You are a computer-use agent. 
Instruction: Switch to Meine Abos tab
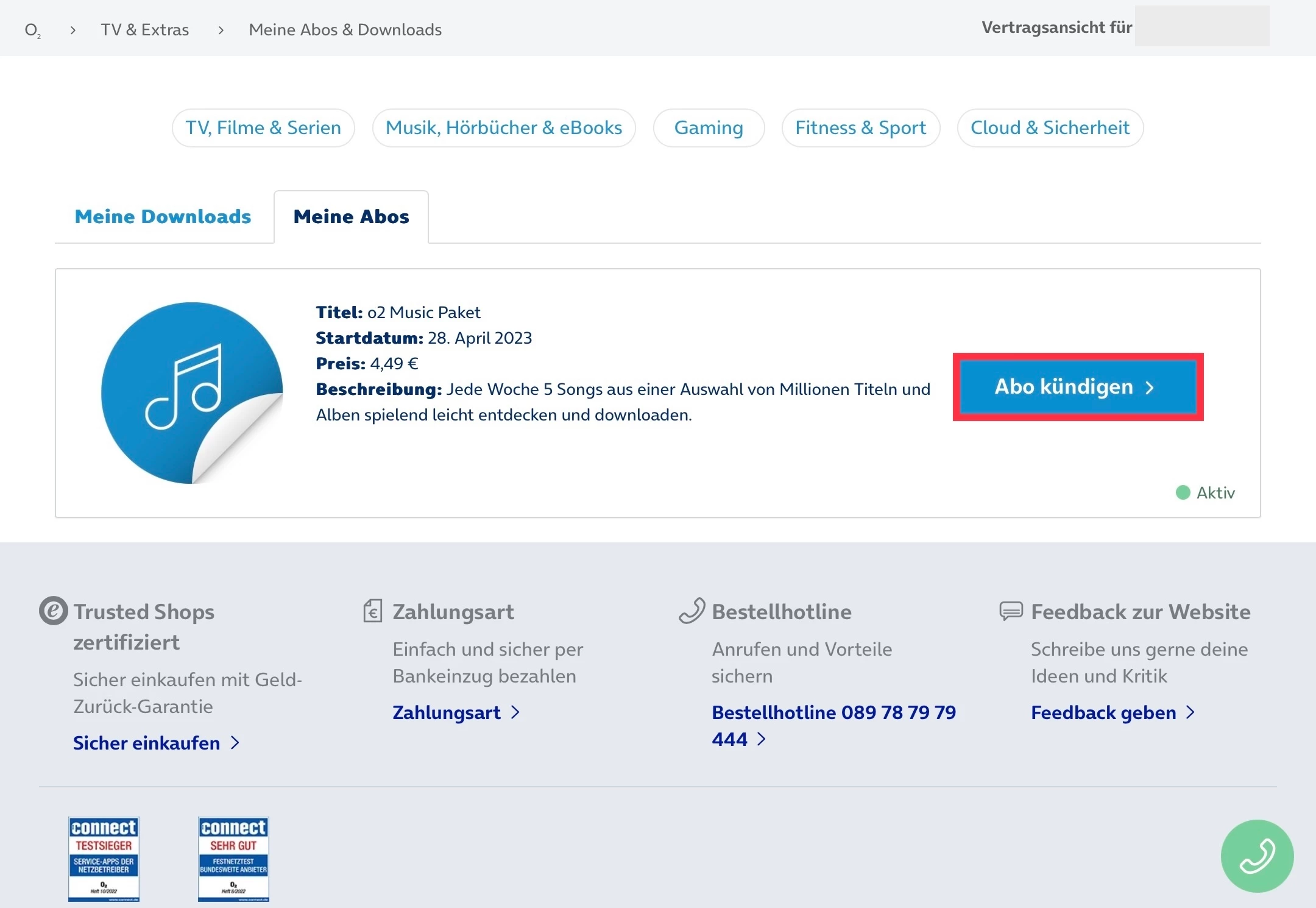(x=351, y=217)
